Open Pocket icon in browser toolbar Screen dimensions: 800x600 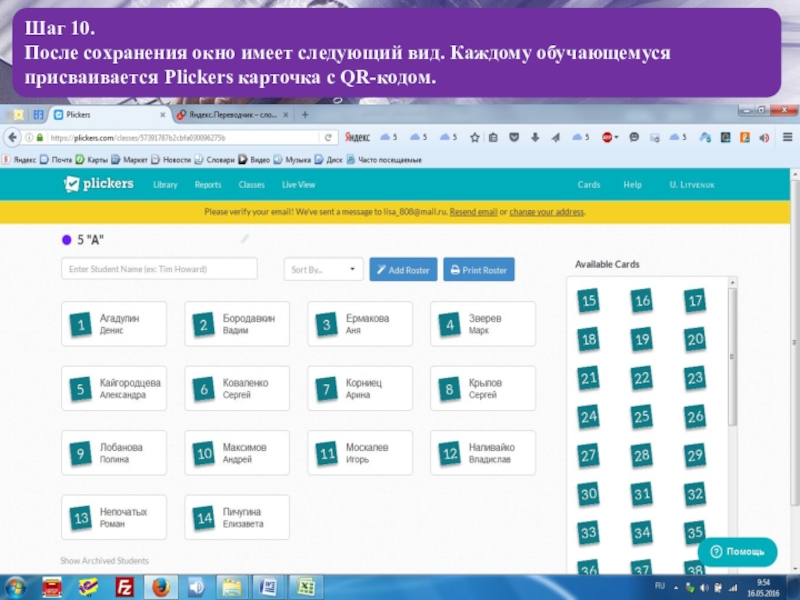pos(514,137)
